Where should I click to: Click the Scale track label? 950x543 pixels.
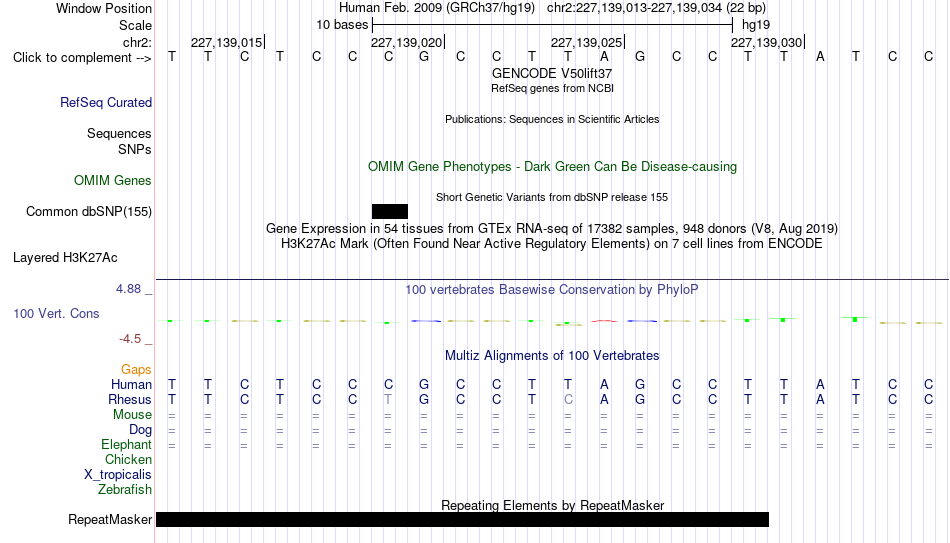(135, 25)
